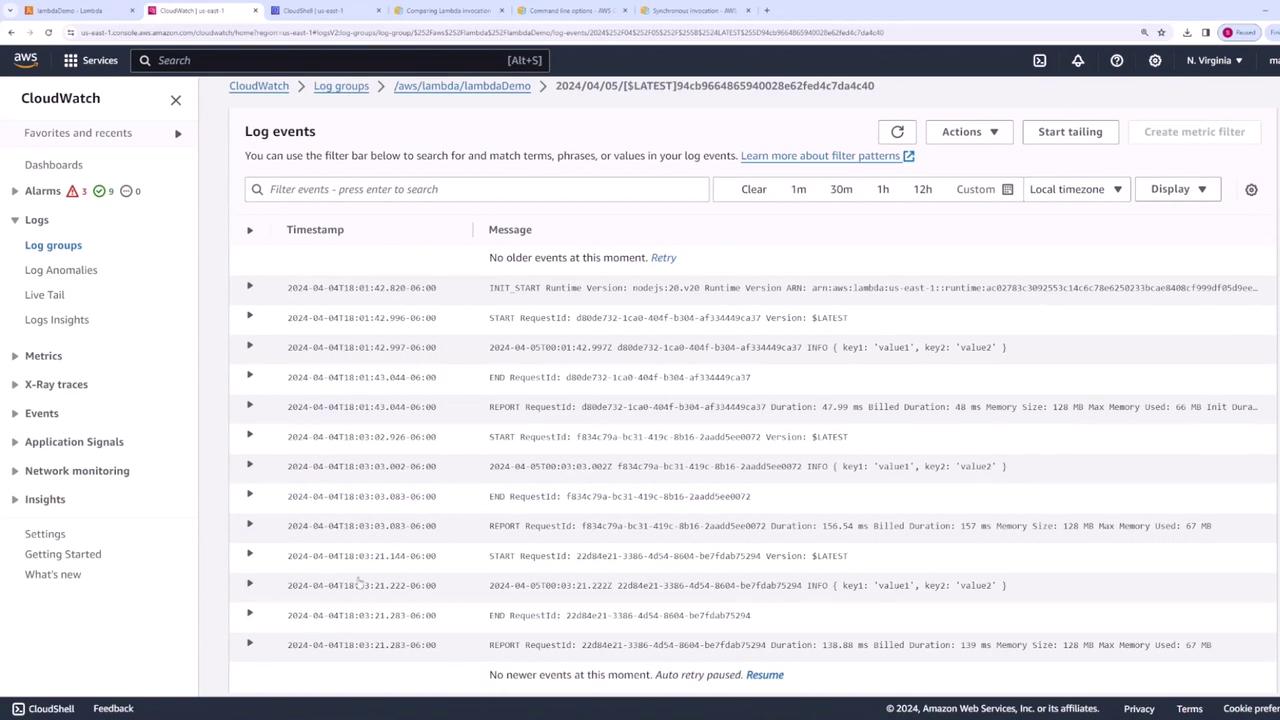Expand the X-Ray traces sidebar section
The width and height of the screenshot is (1280, 720).
point(15,385)
